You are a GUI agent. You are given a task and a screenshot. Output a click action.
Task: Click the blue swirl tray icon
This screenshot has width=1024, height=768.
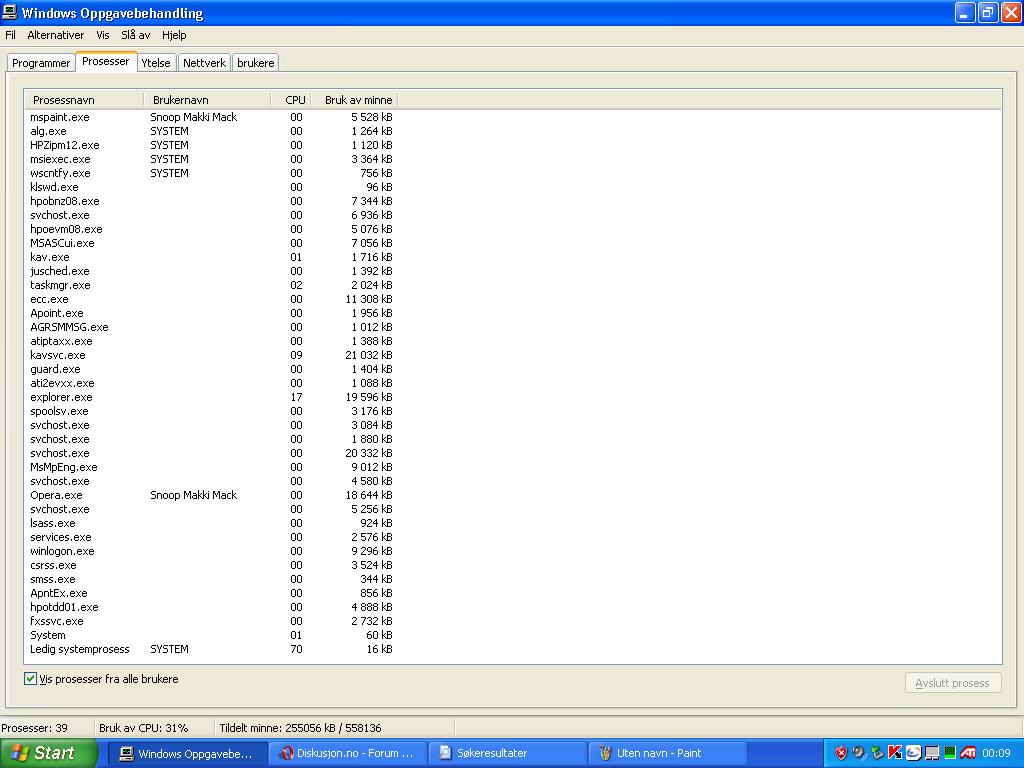coord(914,752)
